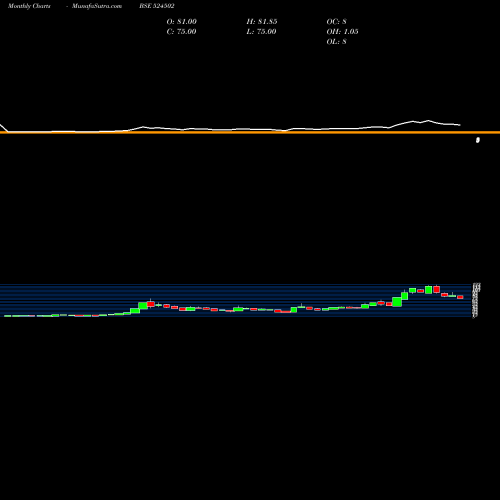Click the OC: 8 value
Screen dimensions: 500x500
click(x=336, y=22)
